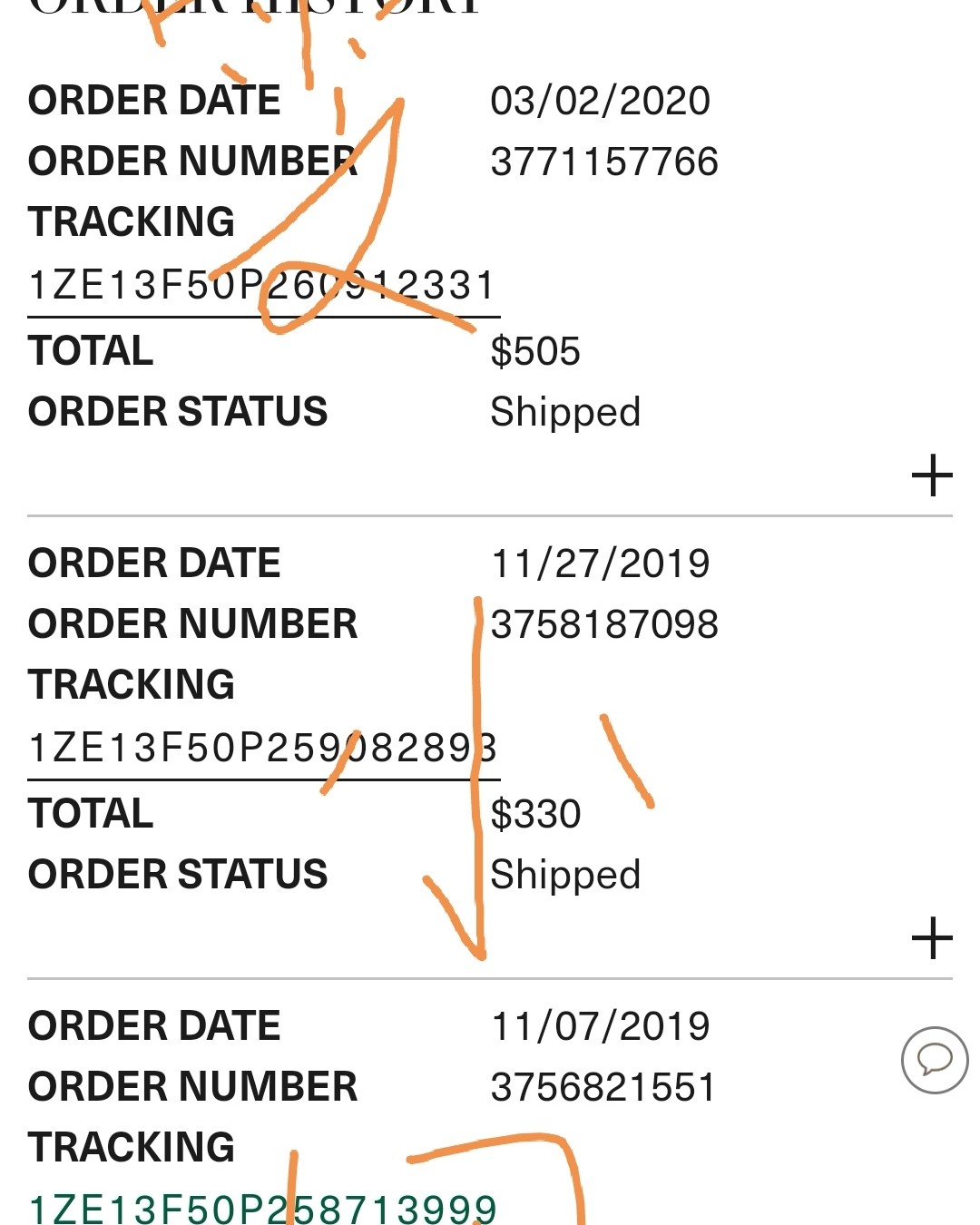Viewport: 980px width, 1225px height.
Task: Select order number 3758187098
Action: [x=604, y=624]
